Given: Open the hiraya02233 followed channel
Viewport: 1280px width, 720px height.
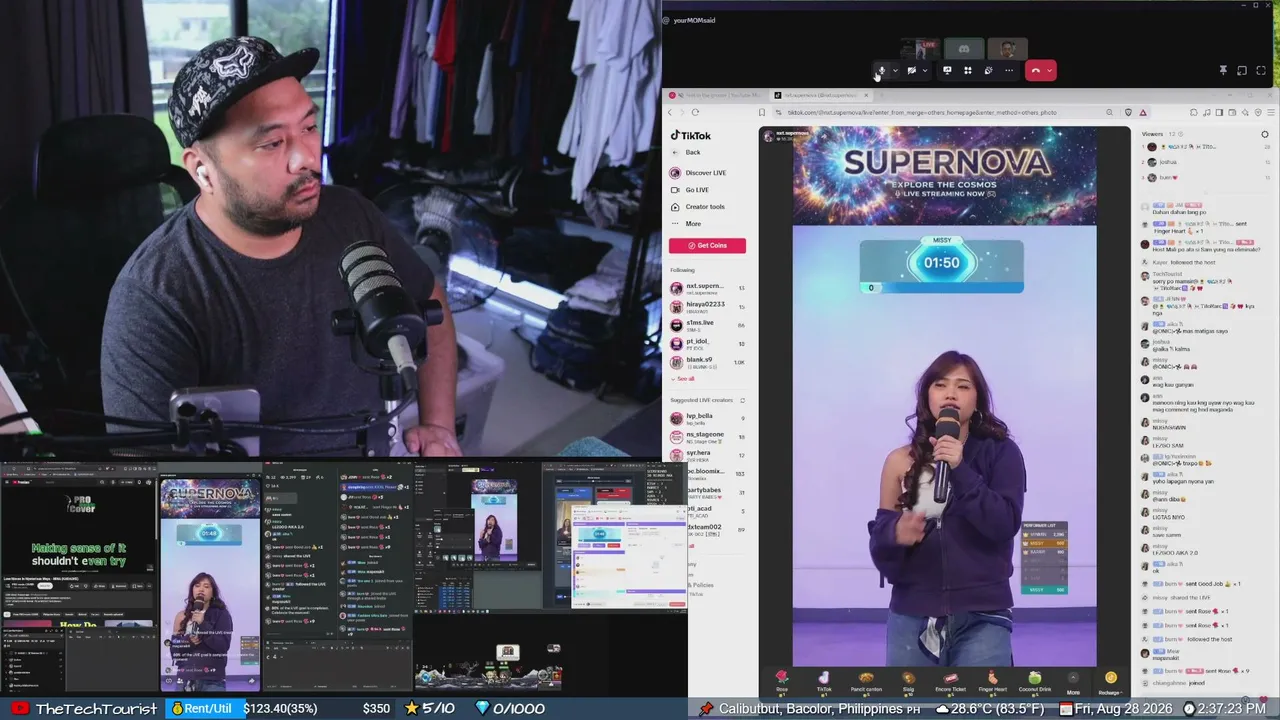Looking at the screenshot, I should pyautogui.click(x=708, y=306).
